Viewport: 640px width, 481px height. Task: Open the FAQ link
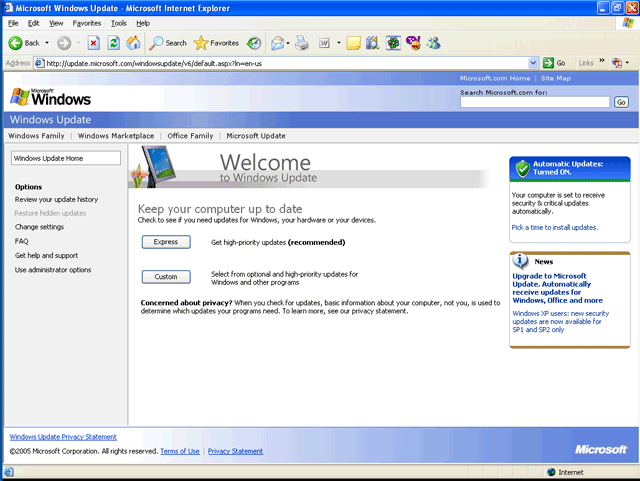click(x=22, y=241)
